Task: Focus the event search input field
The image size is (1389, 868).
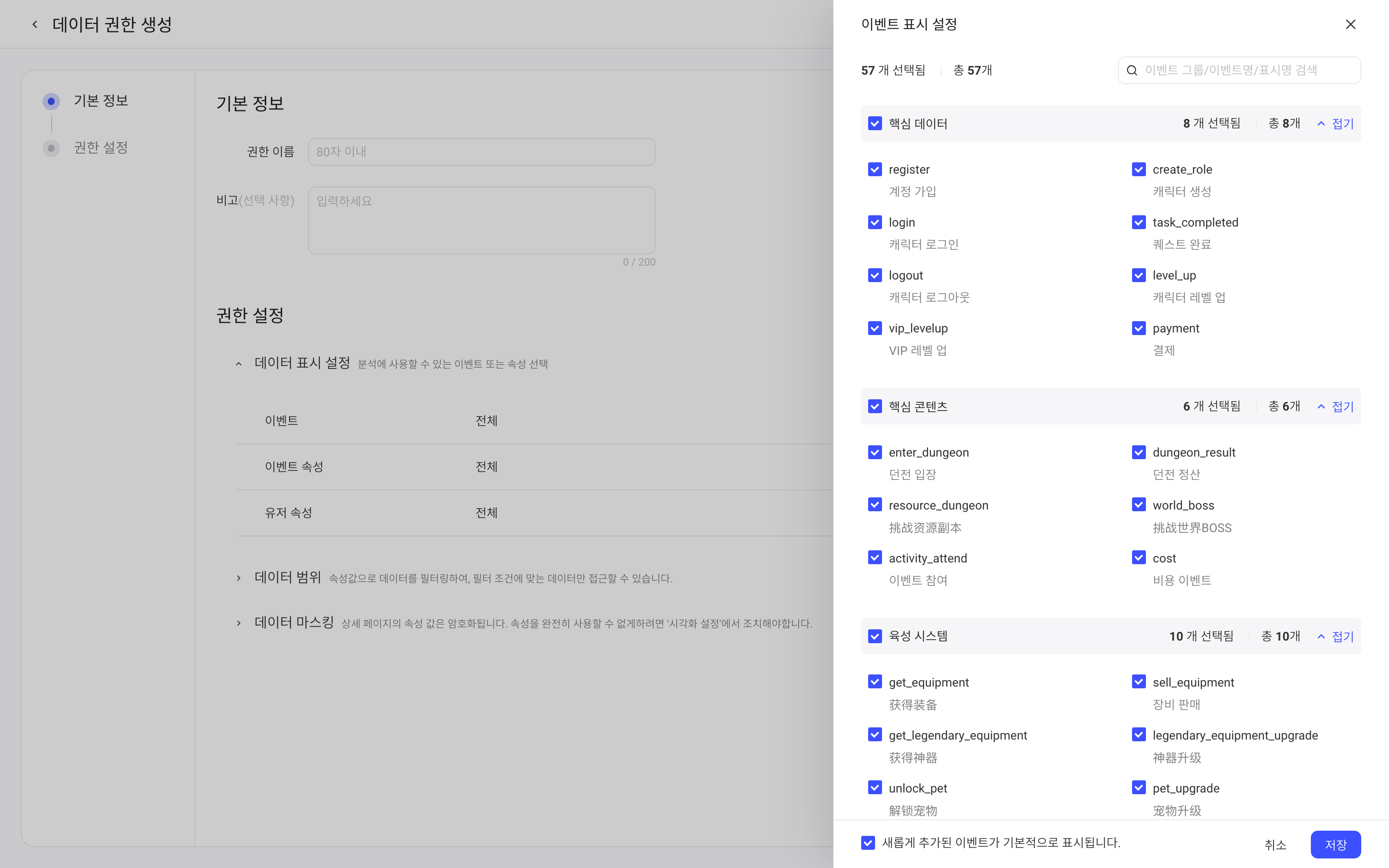Action: 1239,70
